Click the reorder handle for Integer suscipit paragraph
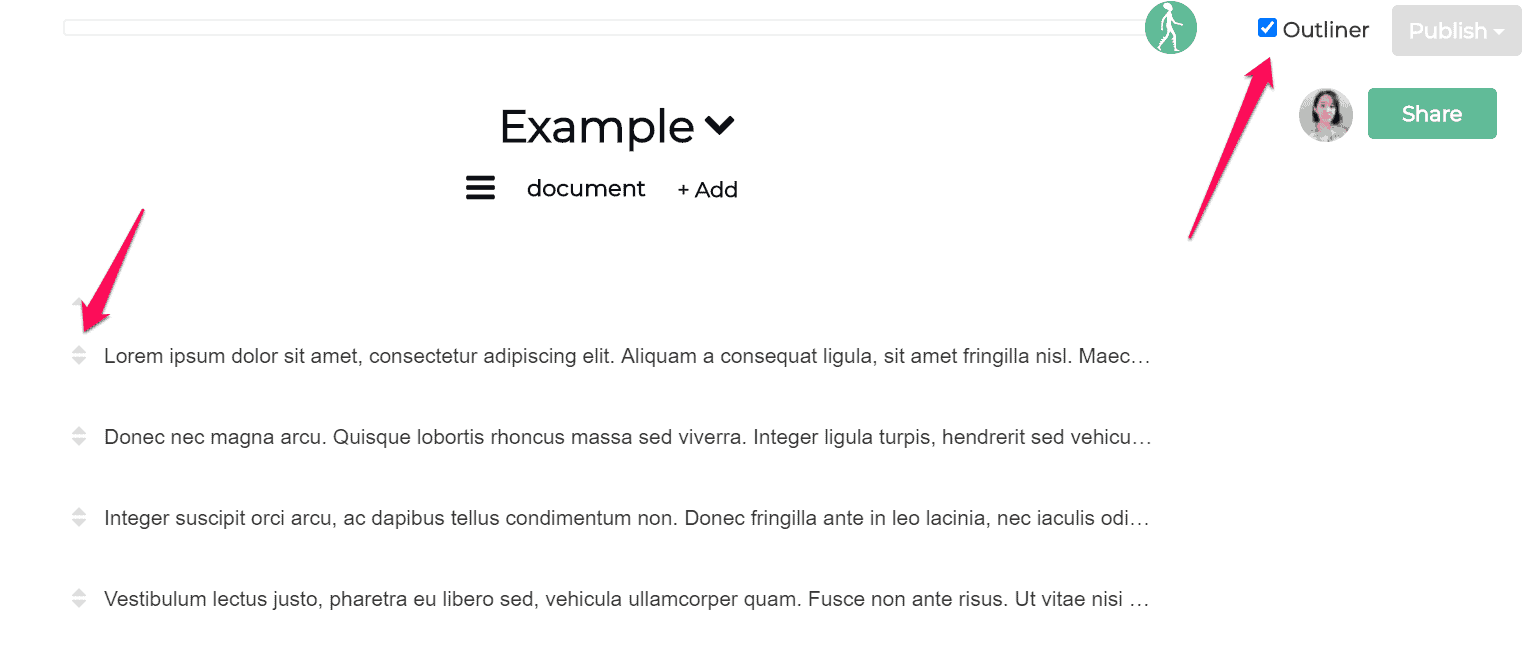Screen dimensions: 1527x660 tap(79, 517)
